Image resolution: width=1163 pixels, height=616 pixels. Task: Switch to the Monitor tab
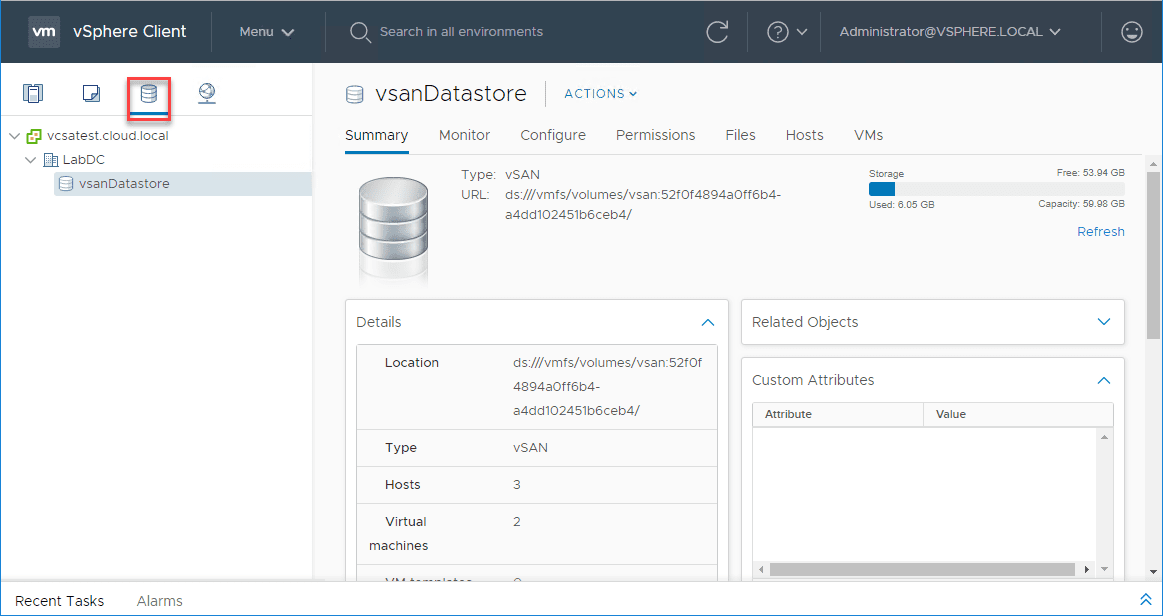464,135
